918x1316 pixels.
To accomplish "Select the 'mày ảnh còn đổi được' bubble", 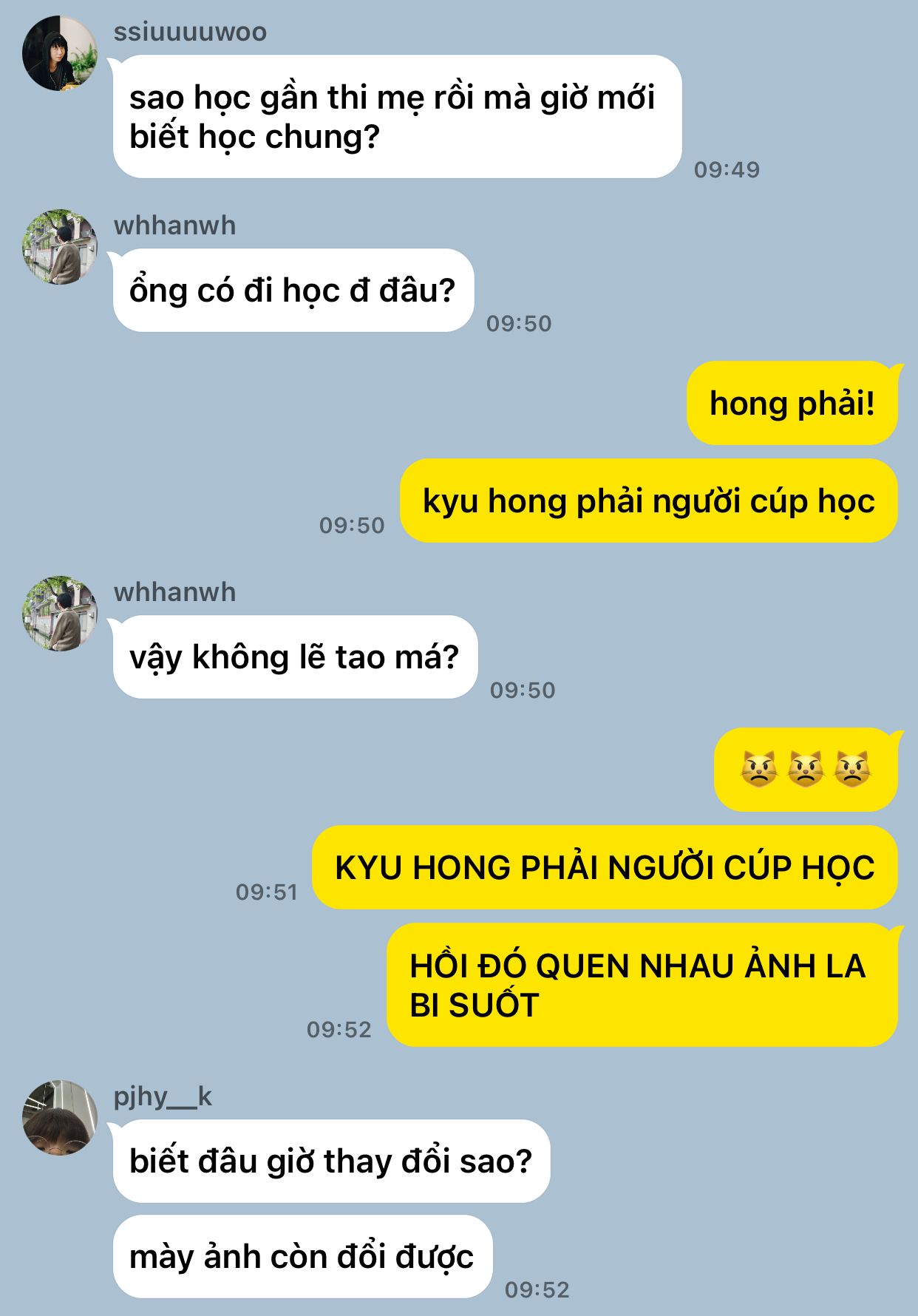I will coord(302,1257).
